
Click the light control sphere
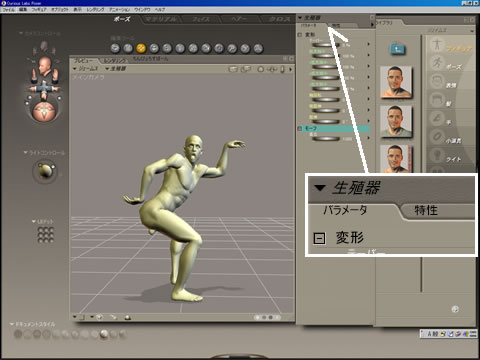(45, 171)
